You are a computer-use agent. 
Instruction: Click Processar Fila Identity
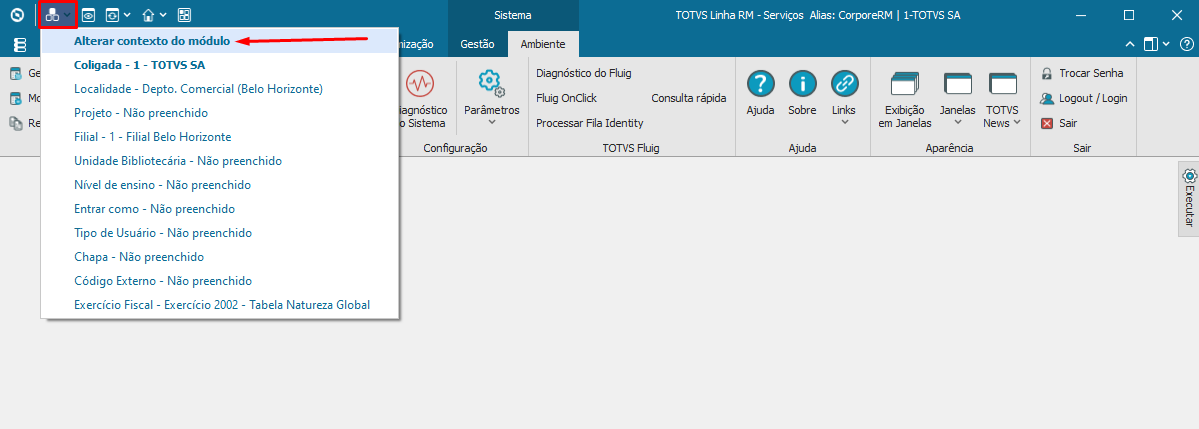[590, 122]
